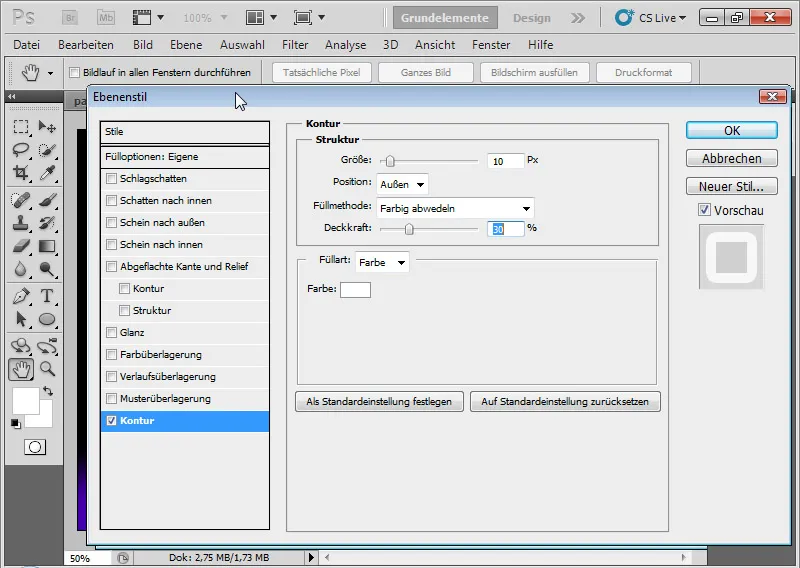Launch Adobe Bridge
The height and width of the screenshot is (568, 800).
pyautogui.click(x=70, y=18)
